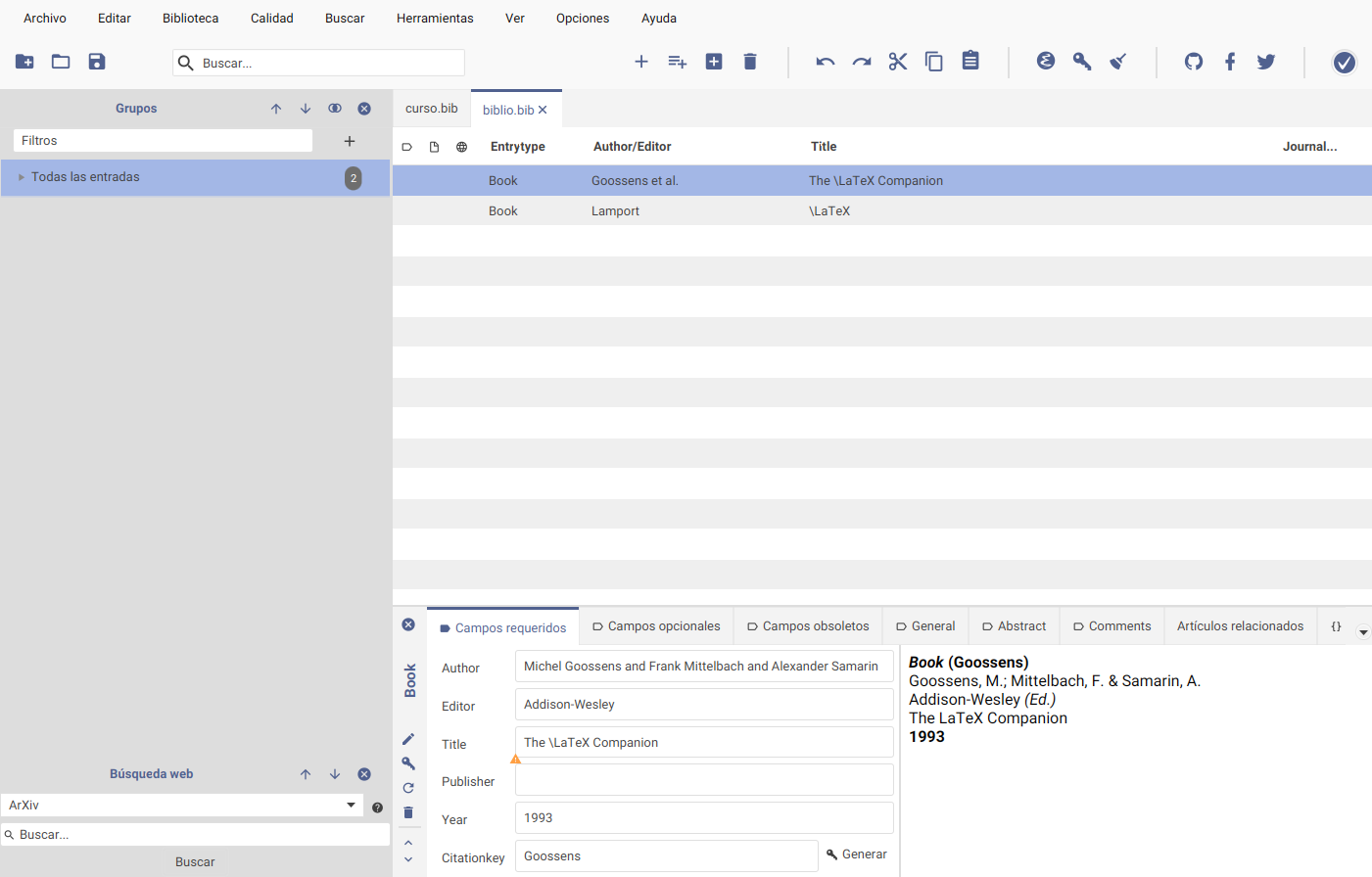Close the entry editor with X icon

408,624
